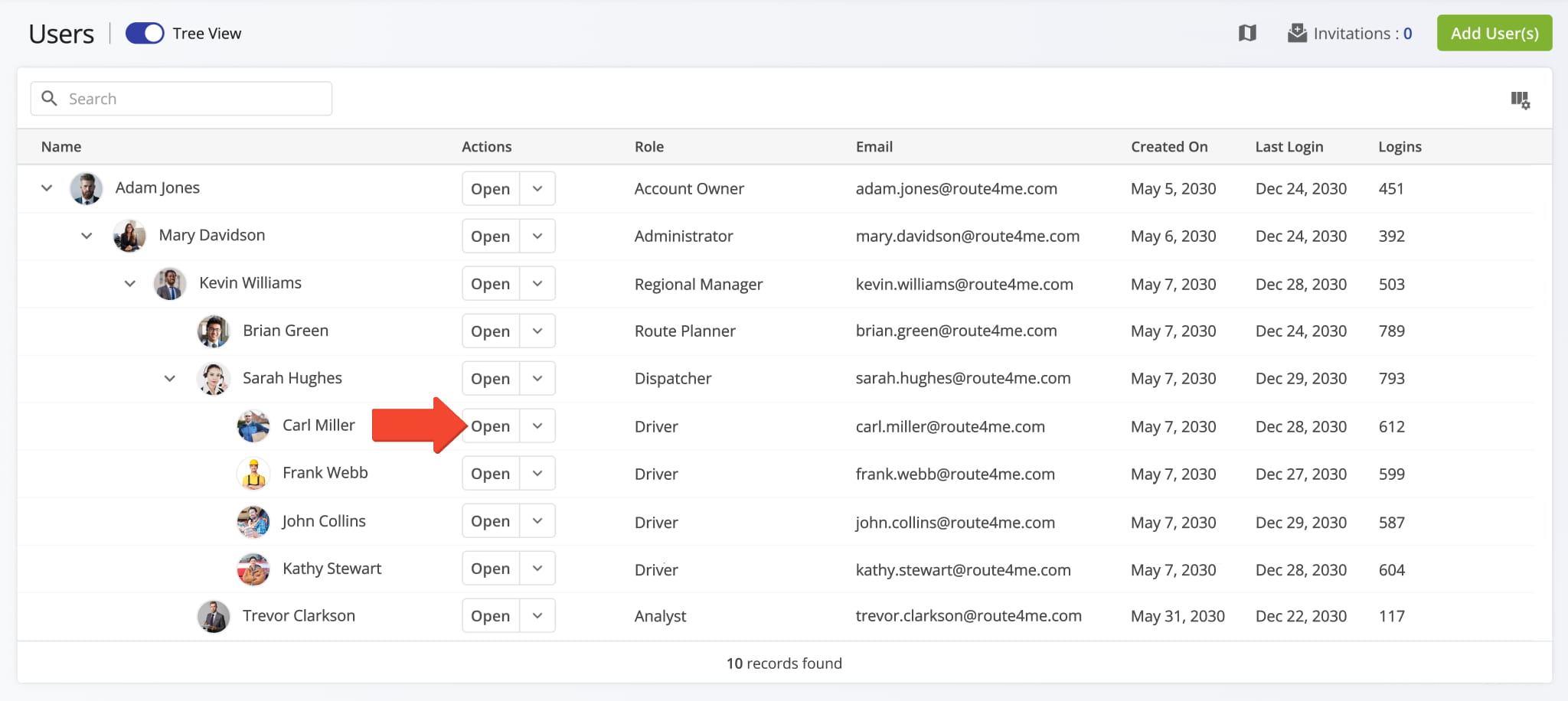
Task: Open the map view icon
Action: click(1247, 33)
